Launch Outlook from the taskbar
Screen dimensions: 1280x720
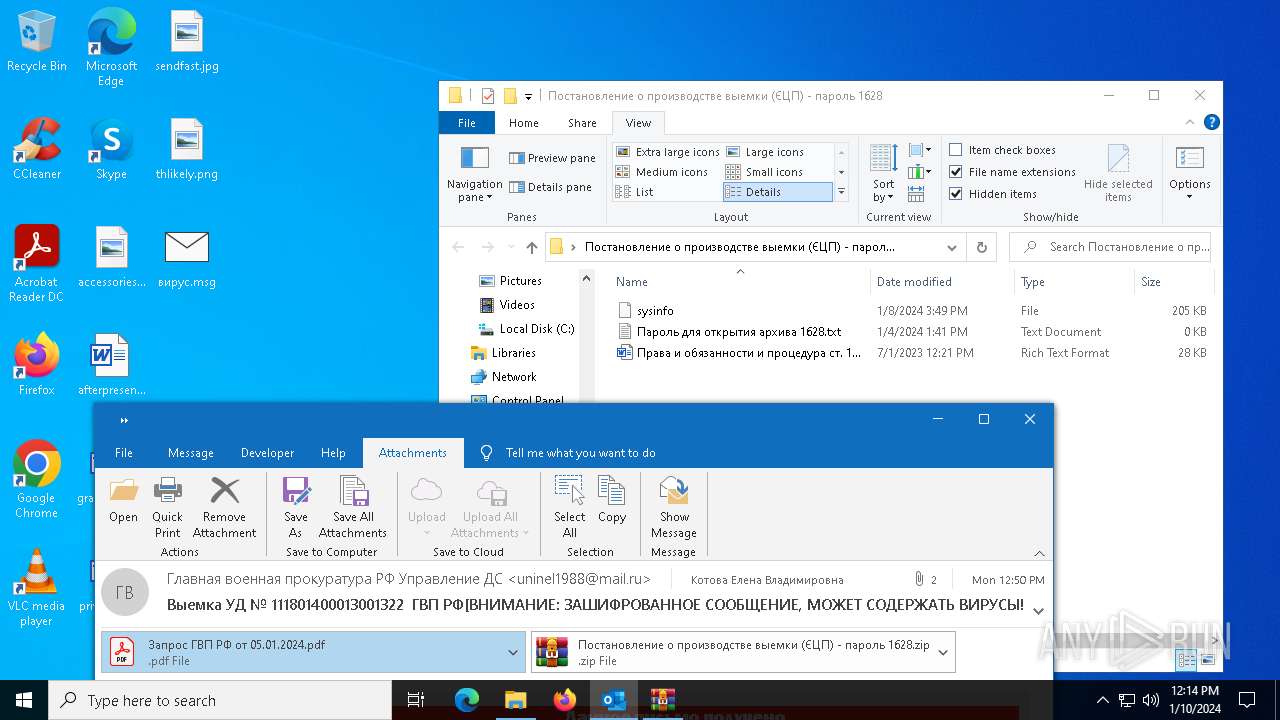(613, 700)
